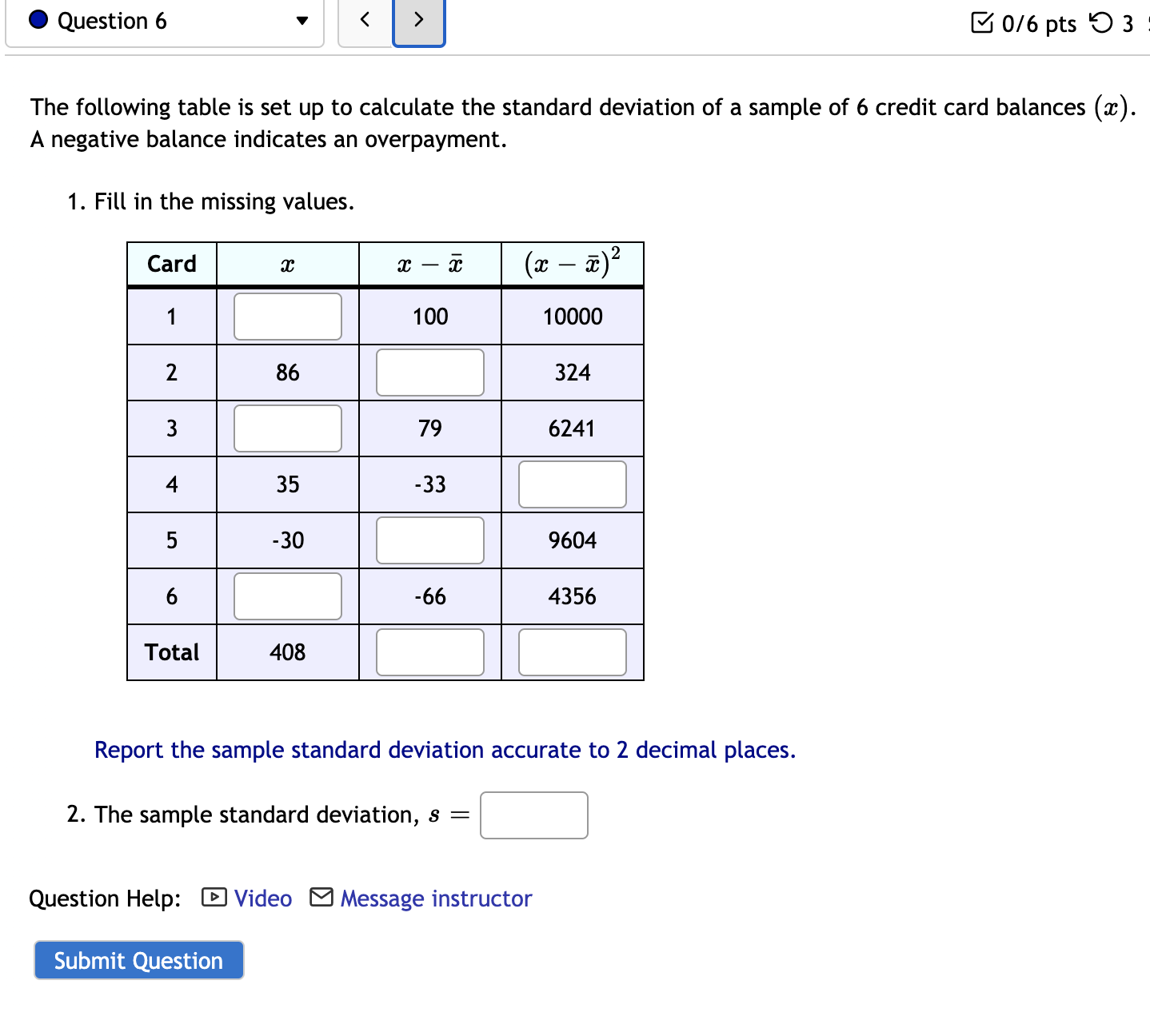This screenshot has width=1150, height=1036.
Task: Open the Question 6 navigation dropdown
Action: pos(301,22)
